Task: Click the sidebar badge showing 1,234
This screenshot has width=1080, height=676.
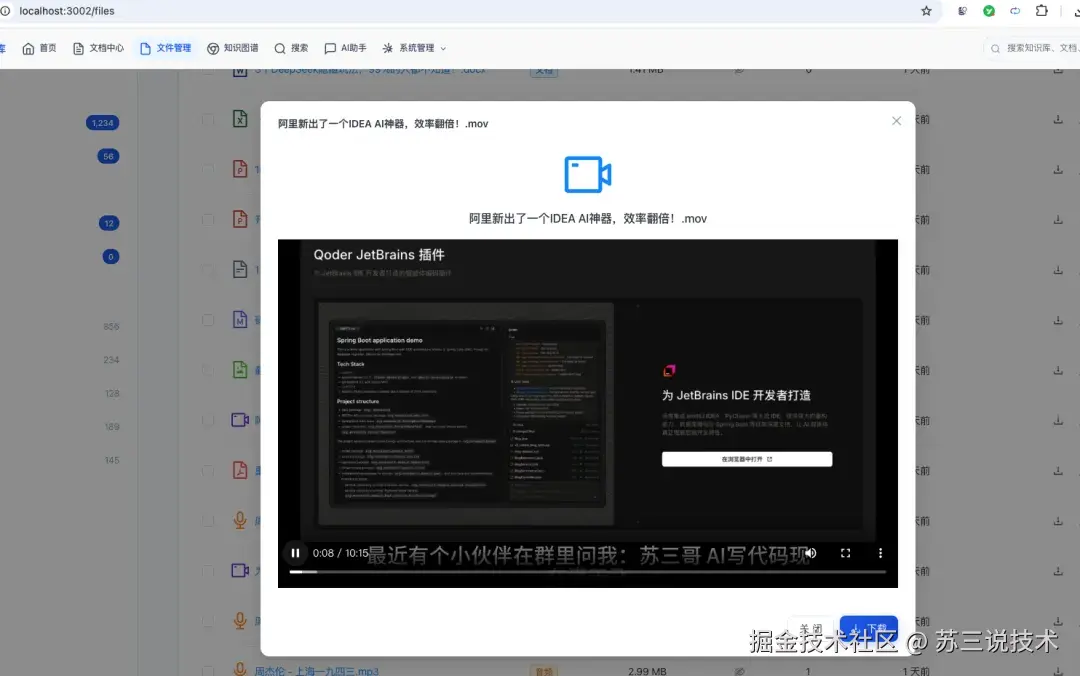Action: pos(102,123)
